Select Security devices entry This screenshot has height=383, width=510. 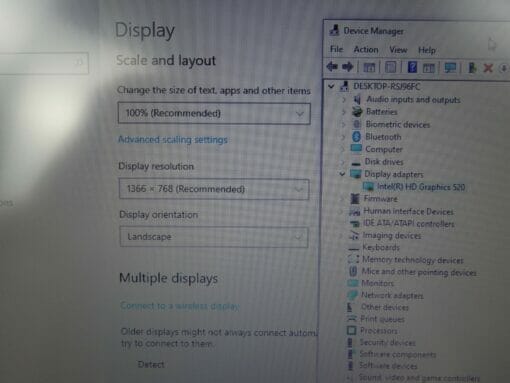[388, 342]
